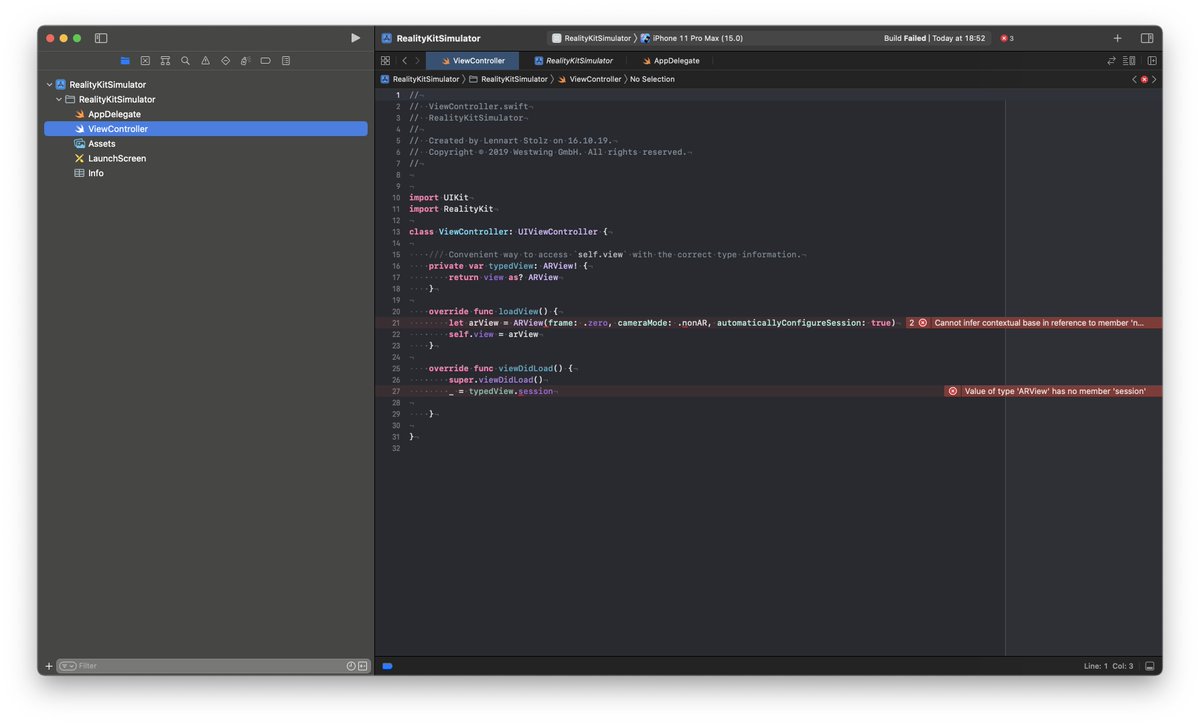Switch to the RealityKitSimulator editor tab

click(x=573, y=61)
